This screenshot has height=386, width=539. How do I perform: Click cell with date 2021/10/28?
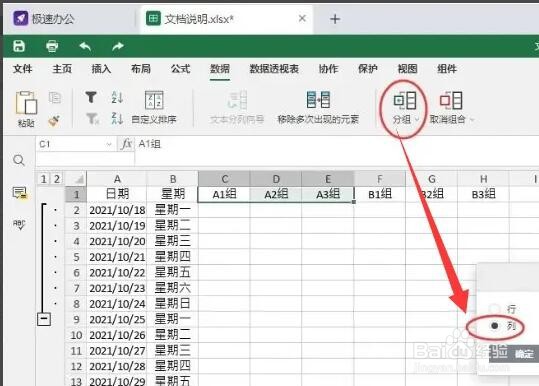(117, 366)
